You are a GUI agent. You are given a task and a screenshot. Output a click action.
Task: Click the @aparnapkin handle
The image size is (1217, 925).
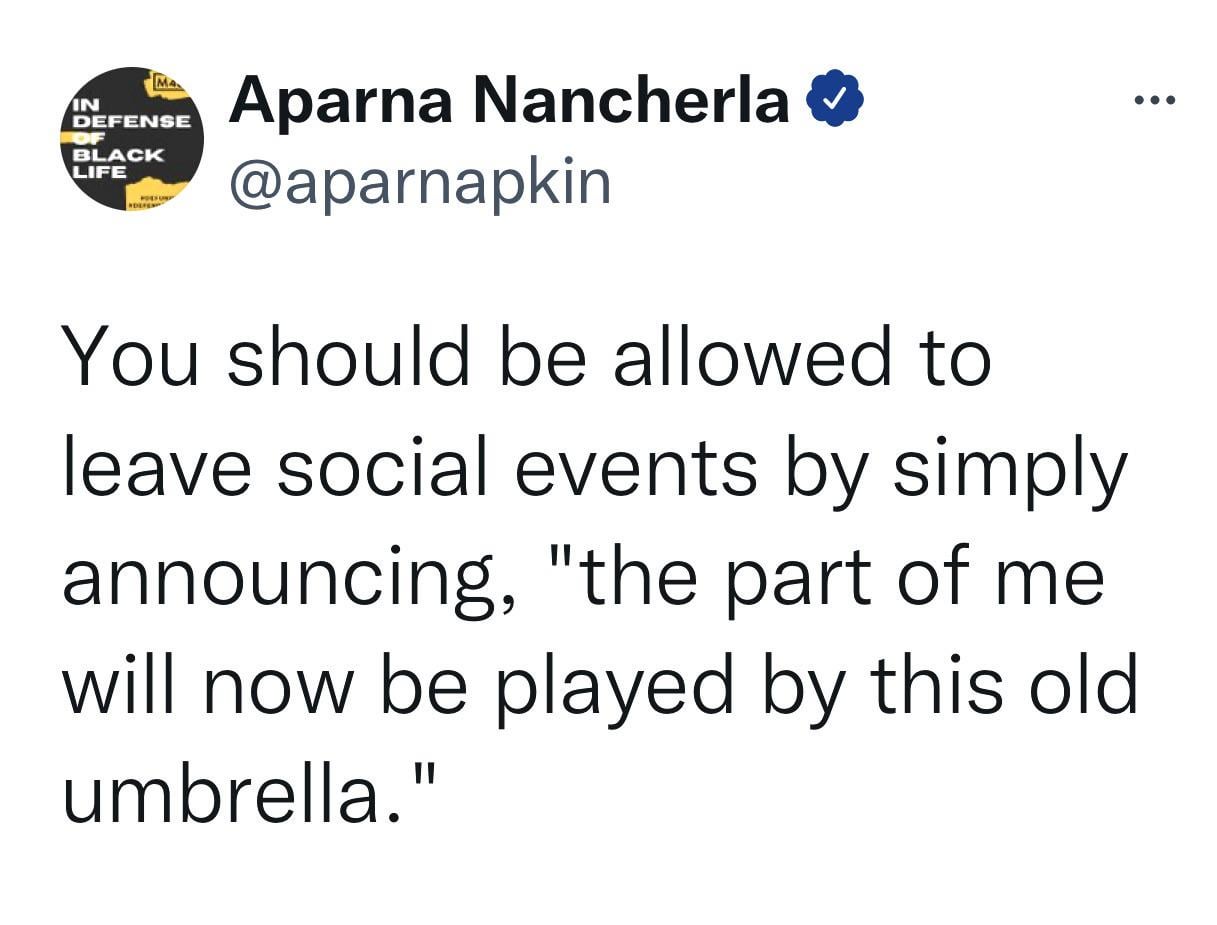coord(420,182)
